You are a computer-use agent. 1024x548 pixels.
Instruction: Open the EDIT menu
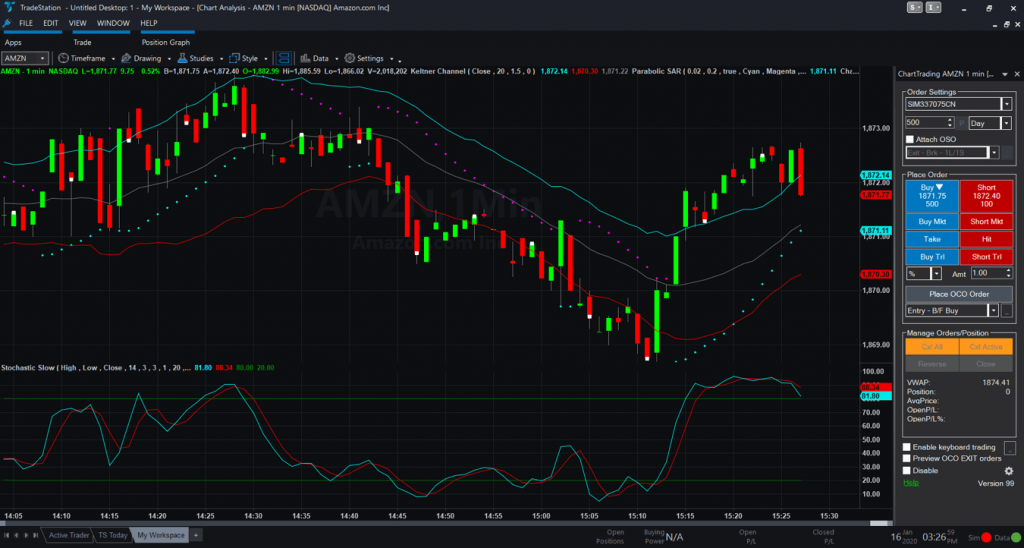(x=50, y=23)
